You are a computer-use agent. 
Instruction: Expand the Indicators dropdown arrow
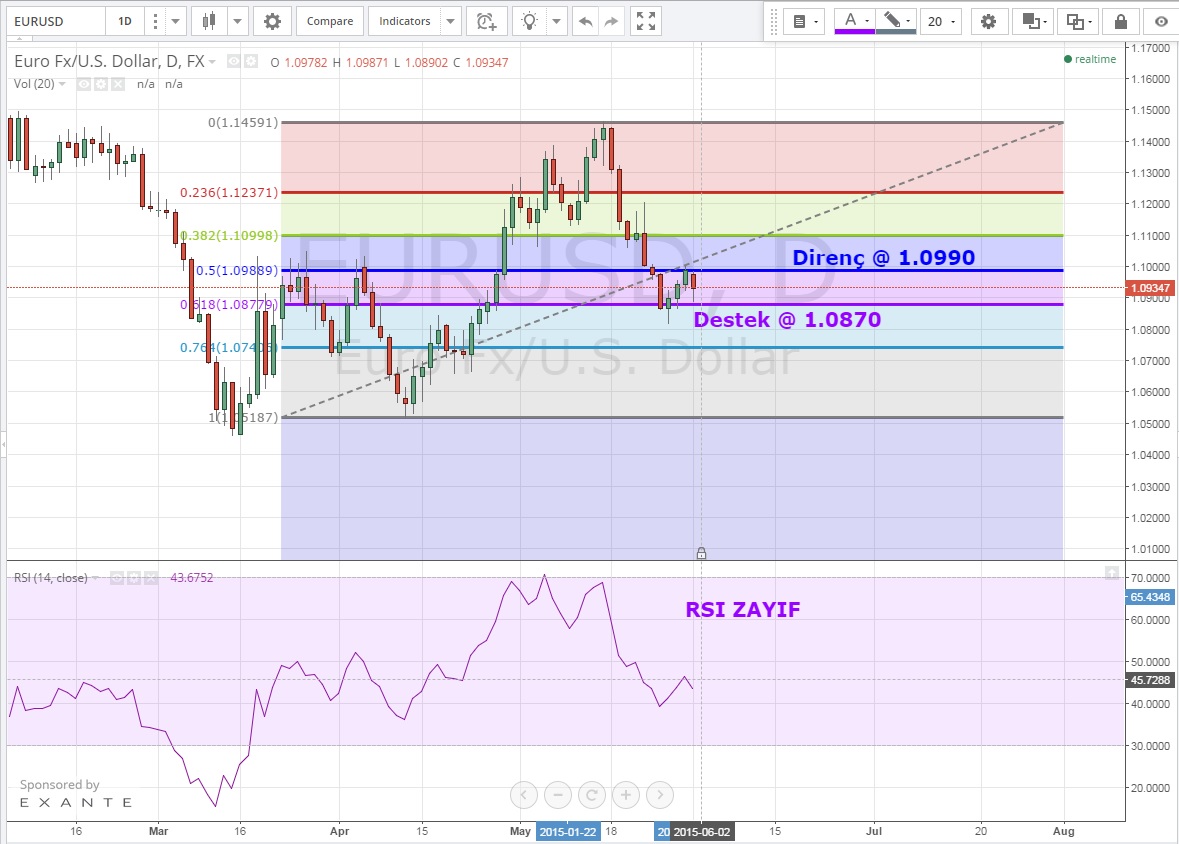450,21
